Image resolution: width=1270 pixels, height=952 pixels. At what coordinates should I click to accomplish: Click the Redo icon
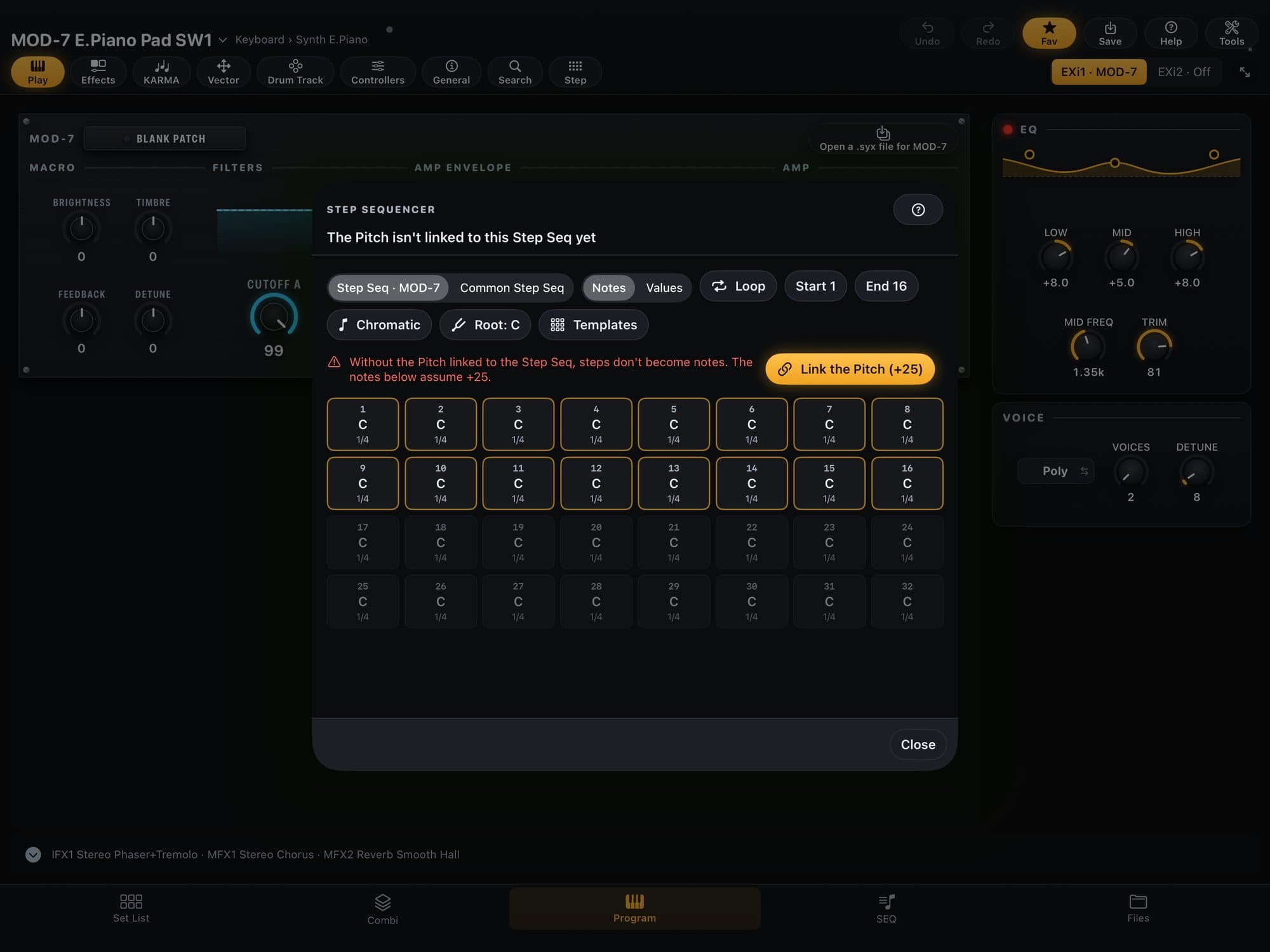pos(988,33)
